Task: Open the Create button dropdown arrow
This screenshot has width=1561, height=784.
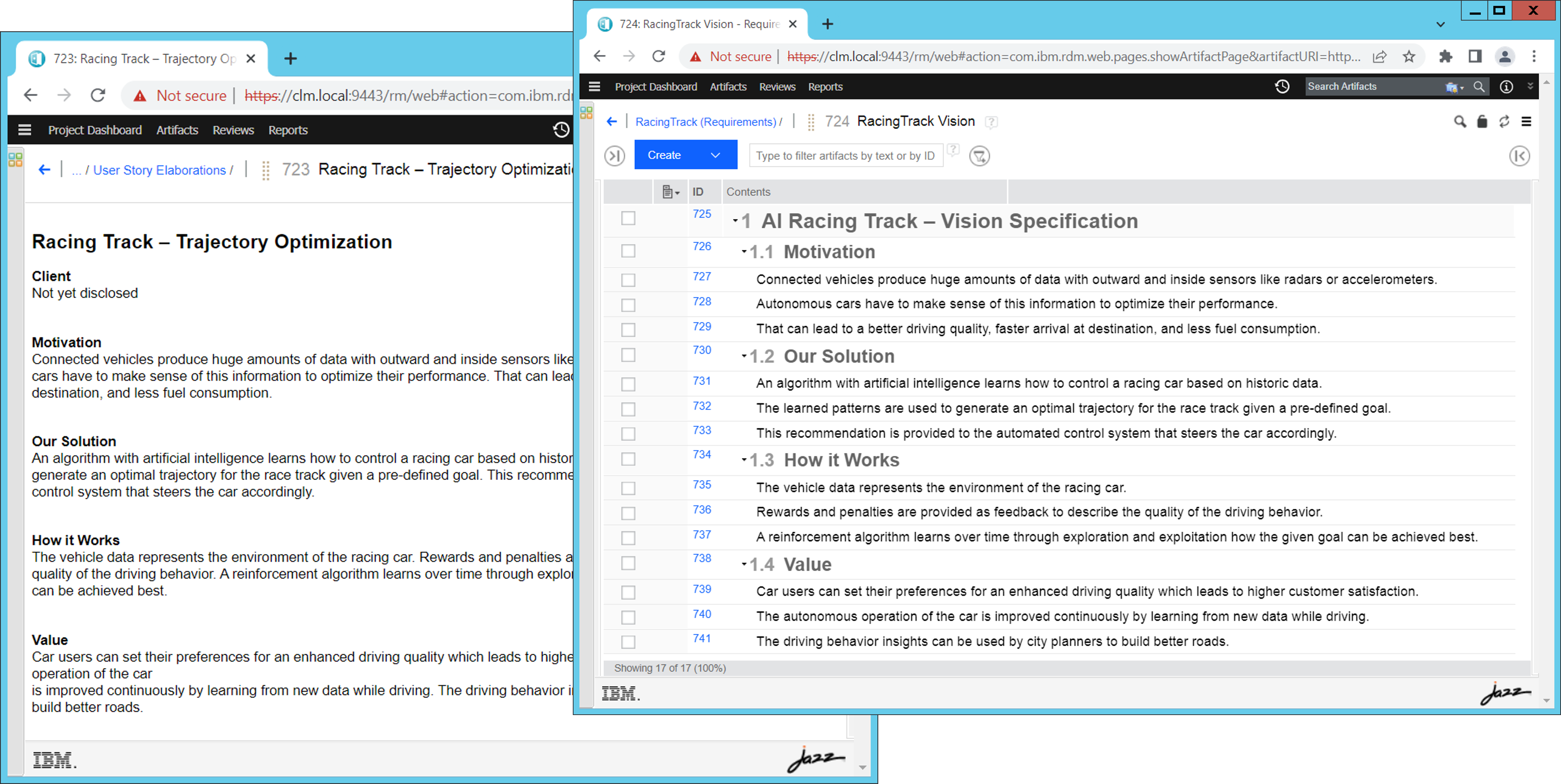Action: click(x=715, y=155)
